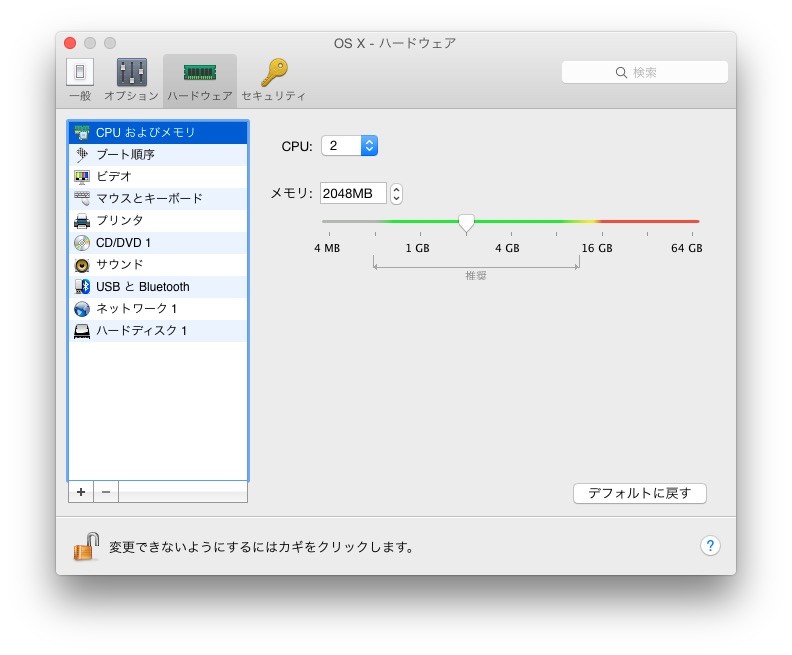Click the サウンド speaker icon

pos(82,265)
